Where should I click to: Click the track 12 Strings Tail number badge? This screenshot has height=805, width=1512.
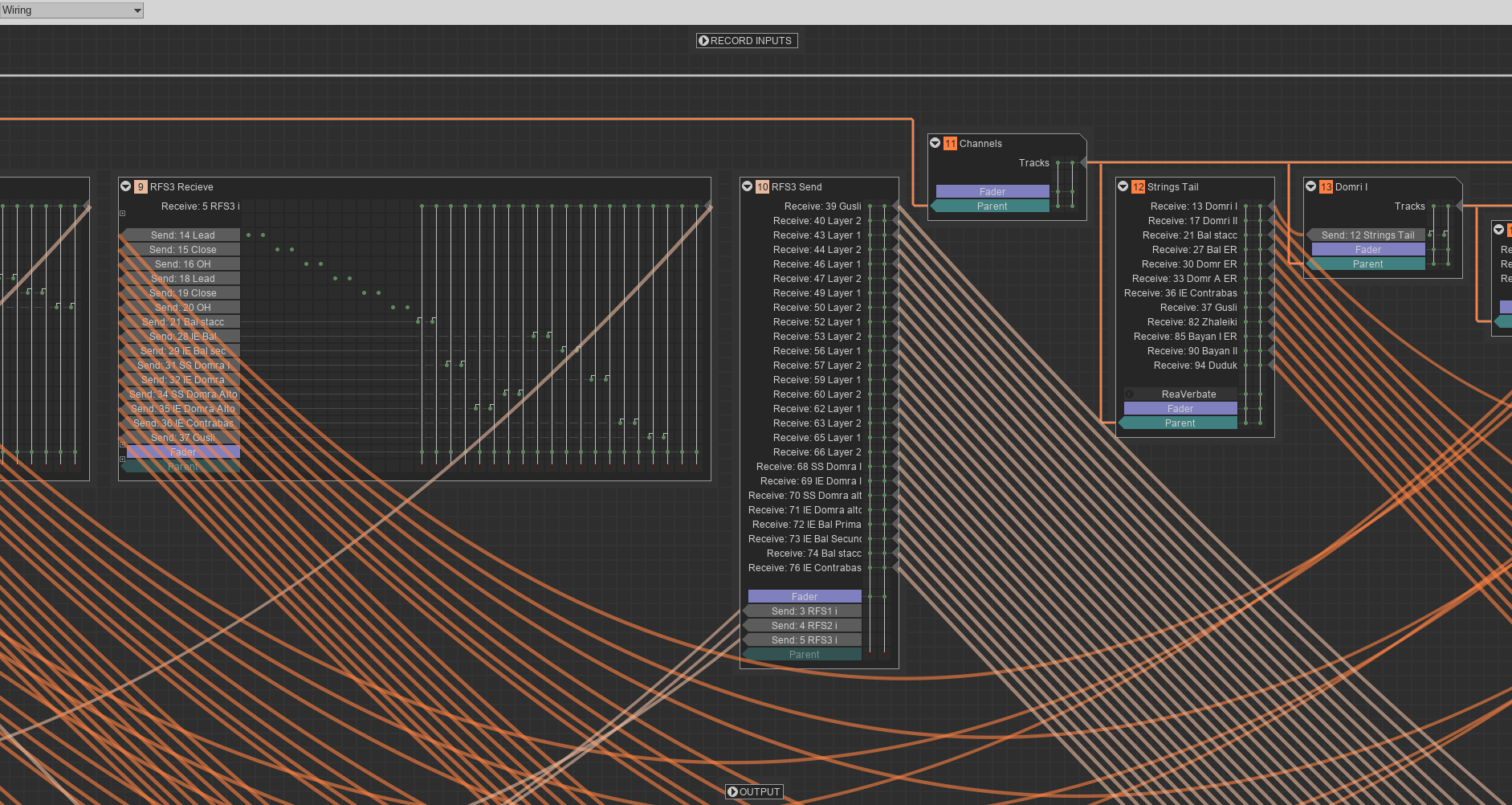point(1138,187)
